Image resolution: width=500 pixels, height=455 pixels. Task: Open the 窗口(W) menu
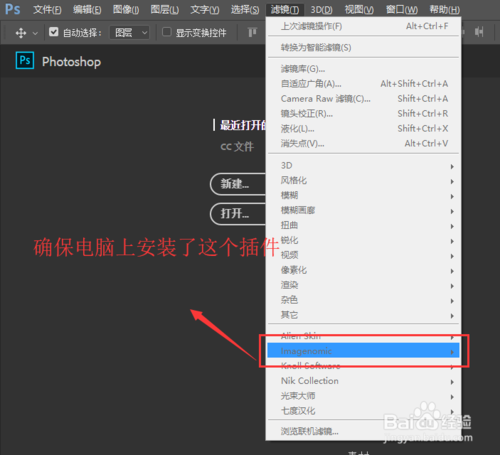tap(402, 10)
